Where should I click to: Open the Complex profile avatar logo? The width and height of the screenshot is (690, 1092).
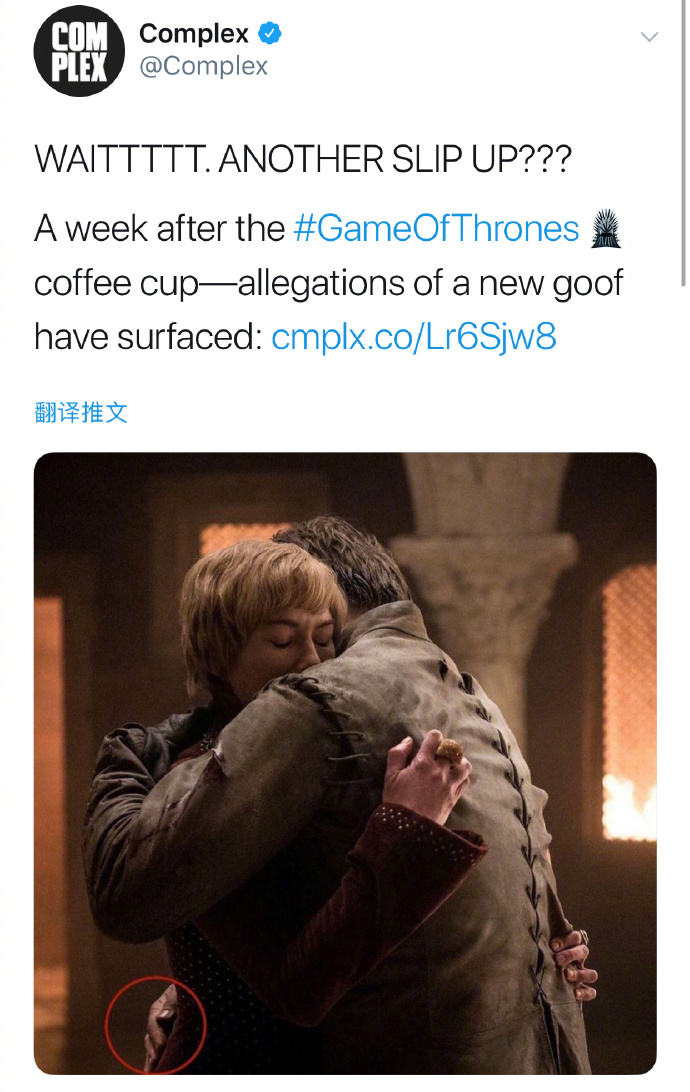tap(79, 51)
